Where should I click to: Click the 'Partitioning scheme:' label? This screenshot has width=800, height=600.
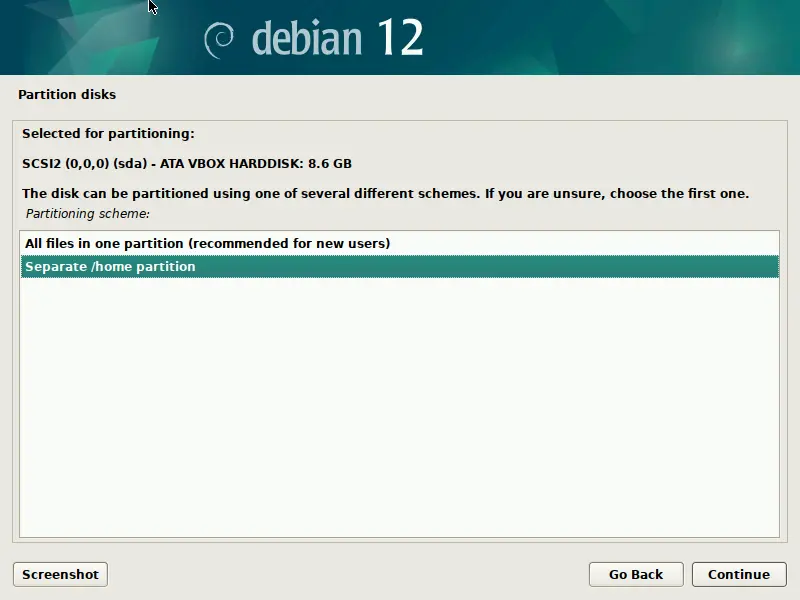pos(87,213)
